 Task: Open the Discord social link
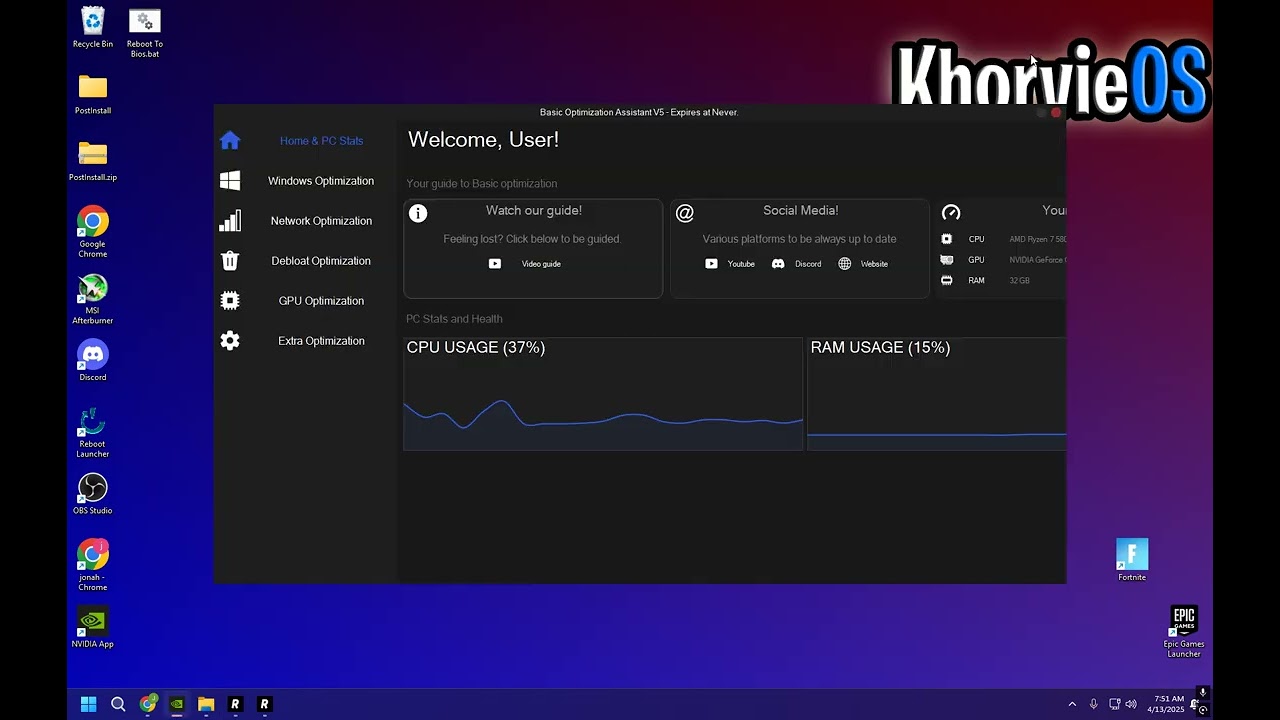808,264
